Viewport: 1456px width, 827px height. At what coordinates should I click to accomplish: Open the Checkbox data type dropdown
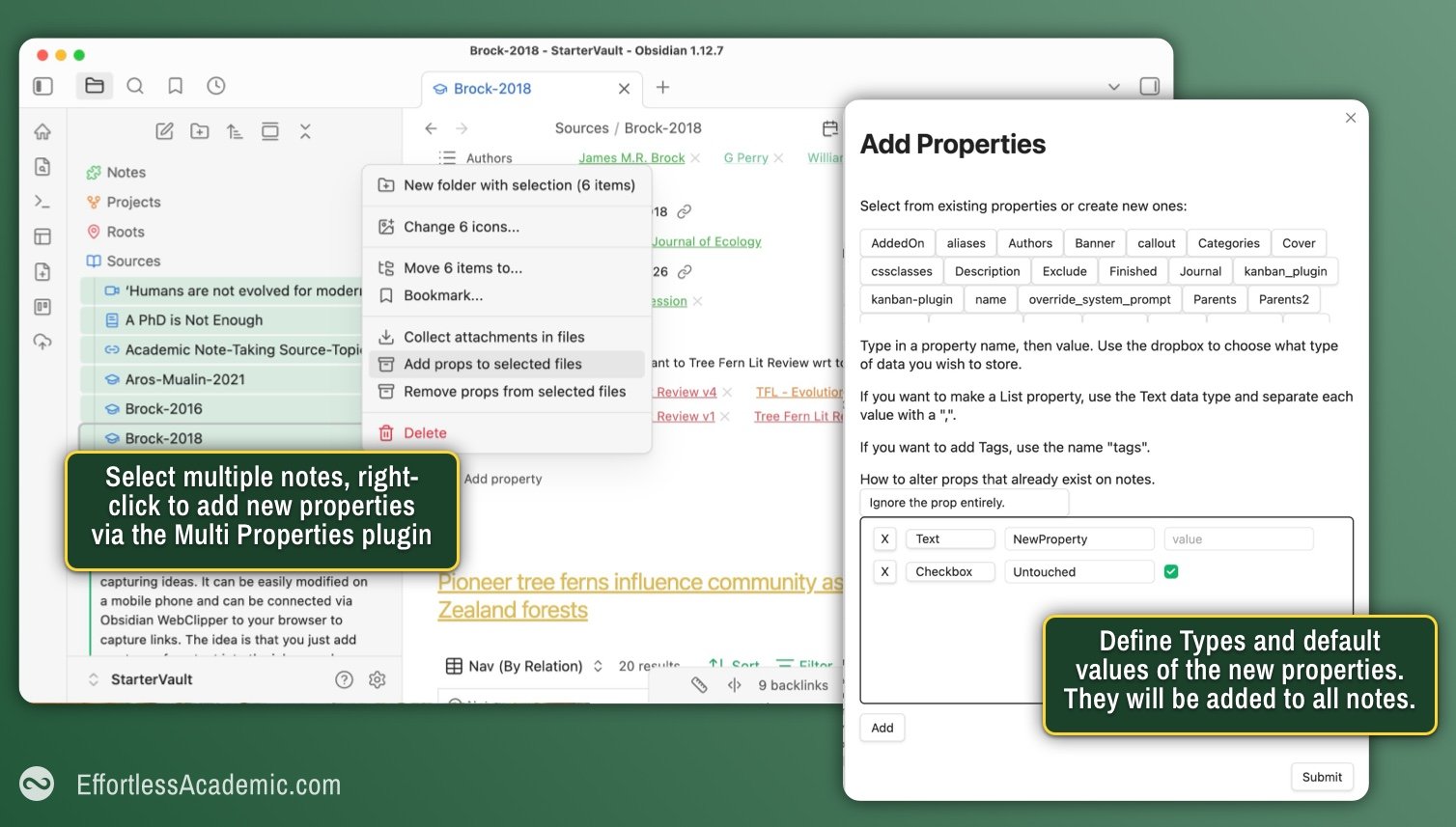pyautogui.click(x=950, y=572)
